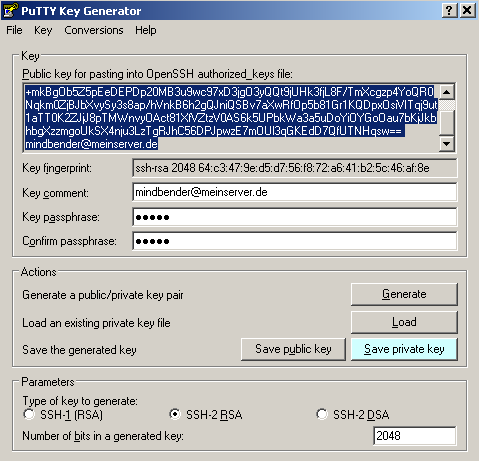Click the question mark help button
This screenshot has height=461, width=479.
[x=449, y=11]
